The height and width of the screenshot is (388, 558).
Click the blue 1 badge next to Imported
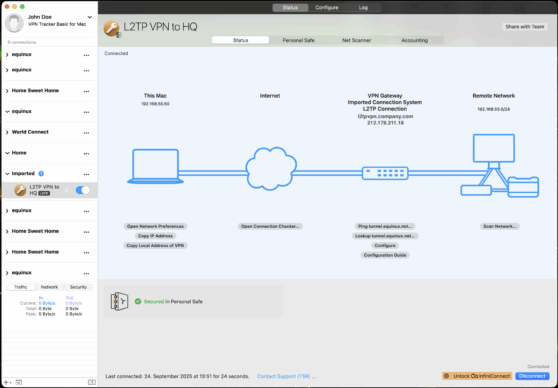click(x=41, y=174)
